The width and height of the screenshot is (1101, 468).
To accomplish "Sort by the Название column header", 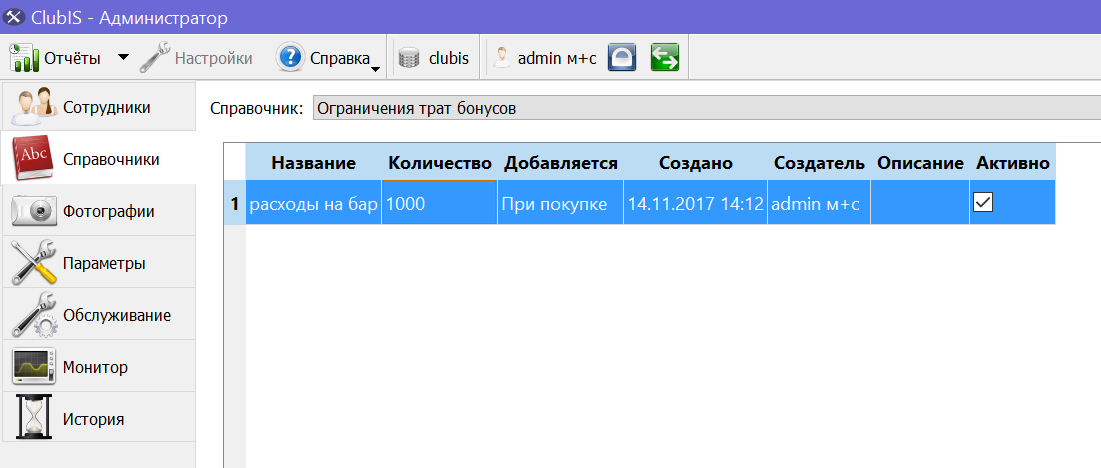I will tap(313, 163).
